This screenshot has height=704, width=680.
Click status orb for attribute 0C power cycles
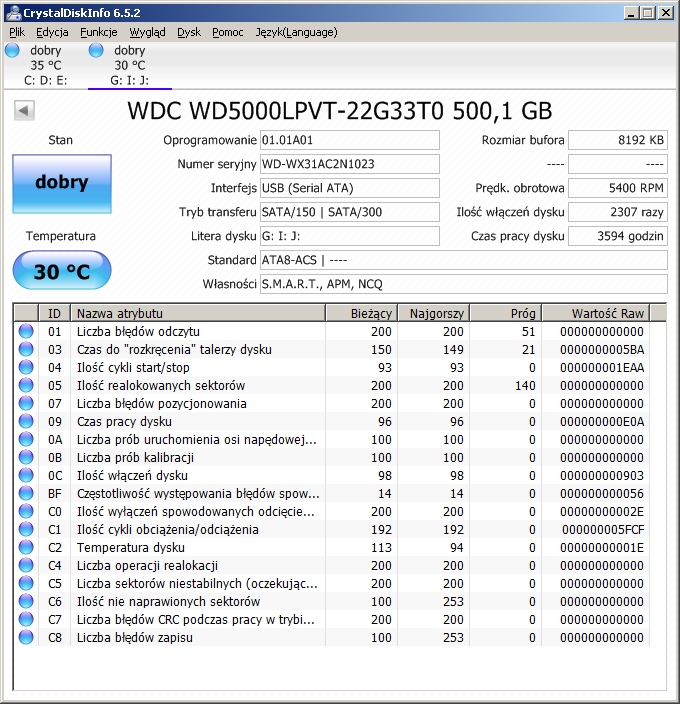pyautogui.click(x=26, y=475)
